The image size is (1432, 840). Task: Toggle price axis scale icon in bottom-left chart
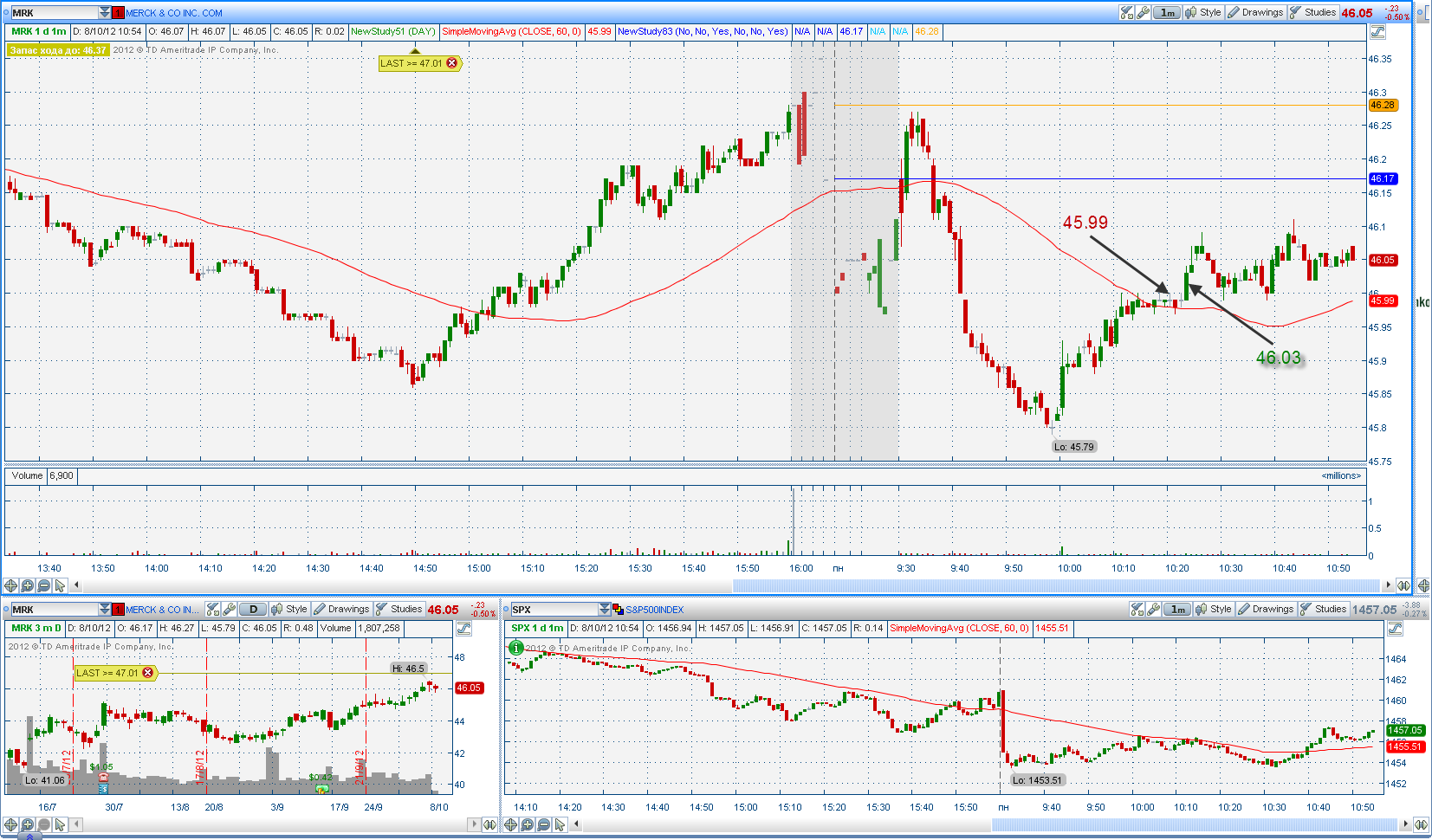tap(463, 629)
